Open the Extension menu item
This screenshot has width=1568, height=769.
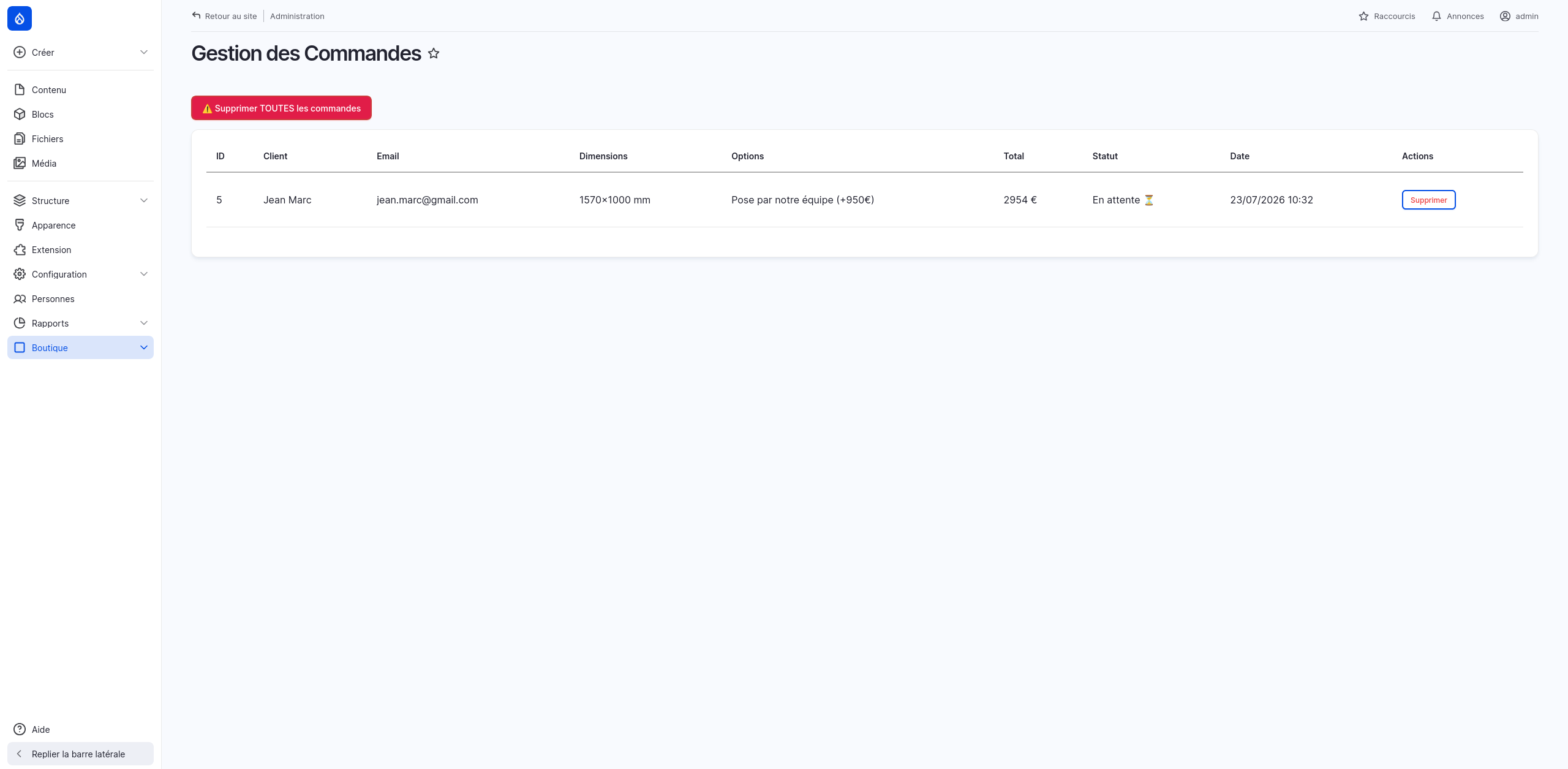click(x=80, y=249)
